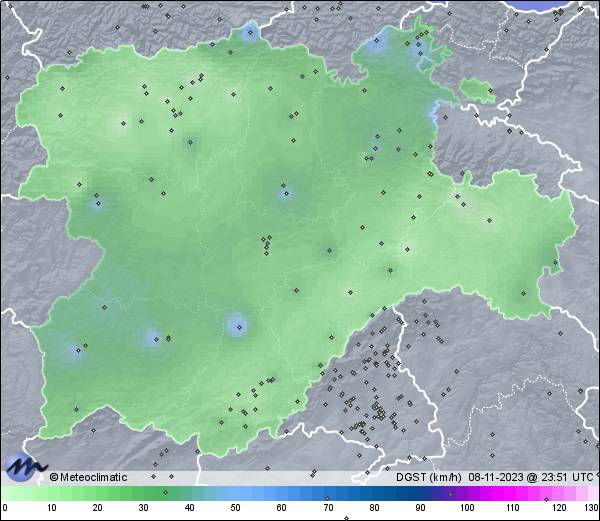This screenshot has height=521, width=600.
Task: Click scale label 50
Action: 235,508
